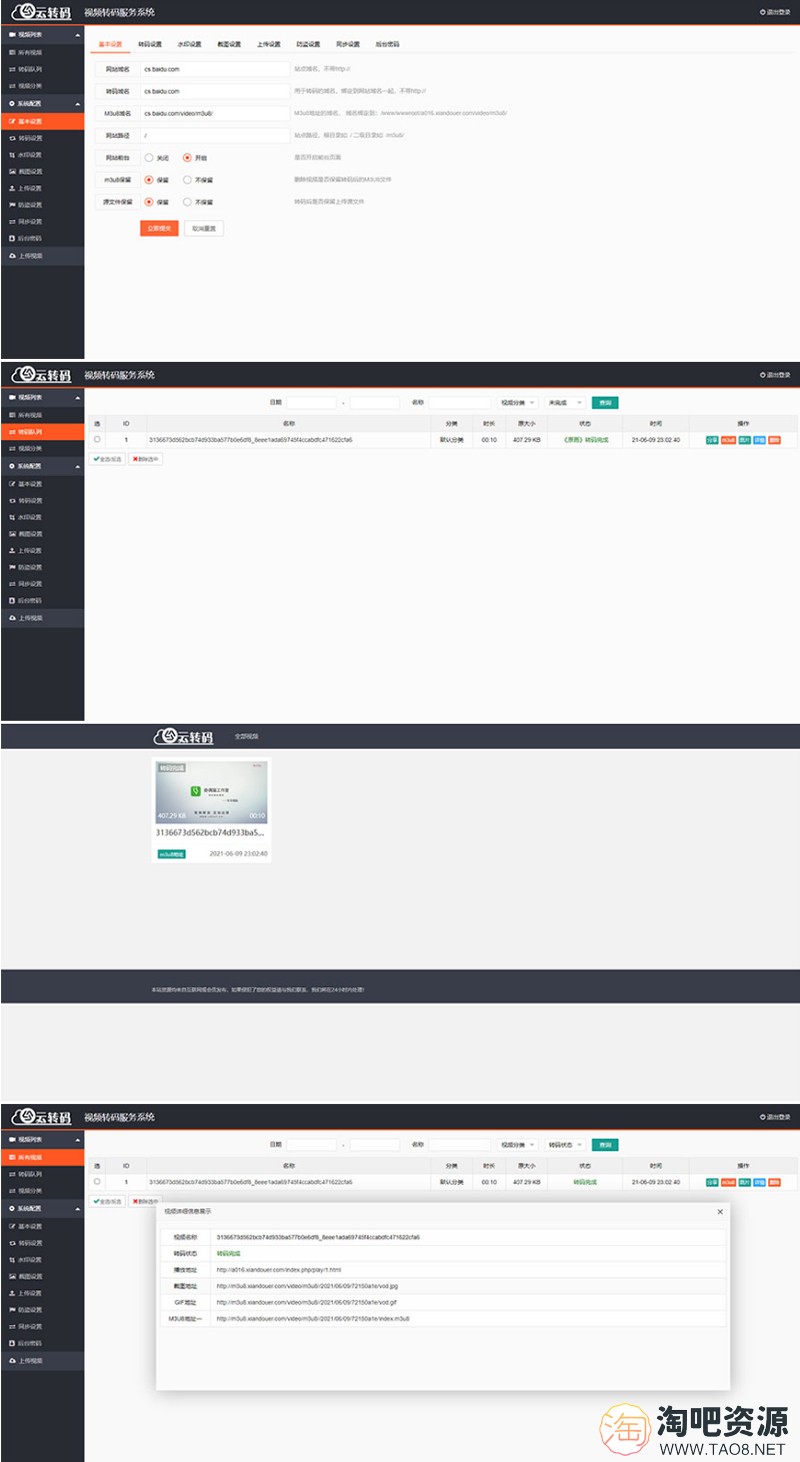Image resolution: width=800 pixels, height=1462 pixels.
Task: Click highlighted 转码队列 sidebar icon on queue page
Action: (12, 431)
